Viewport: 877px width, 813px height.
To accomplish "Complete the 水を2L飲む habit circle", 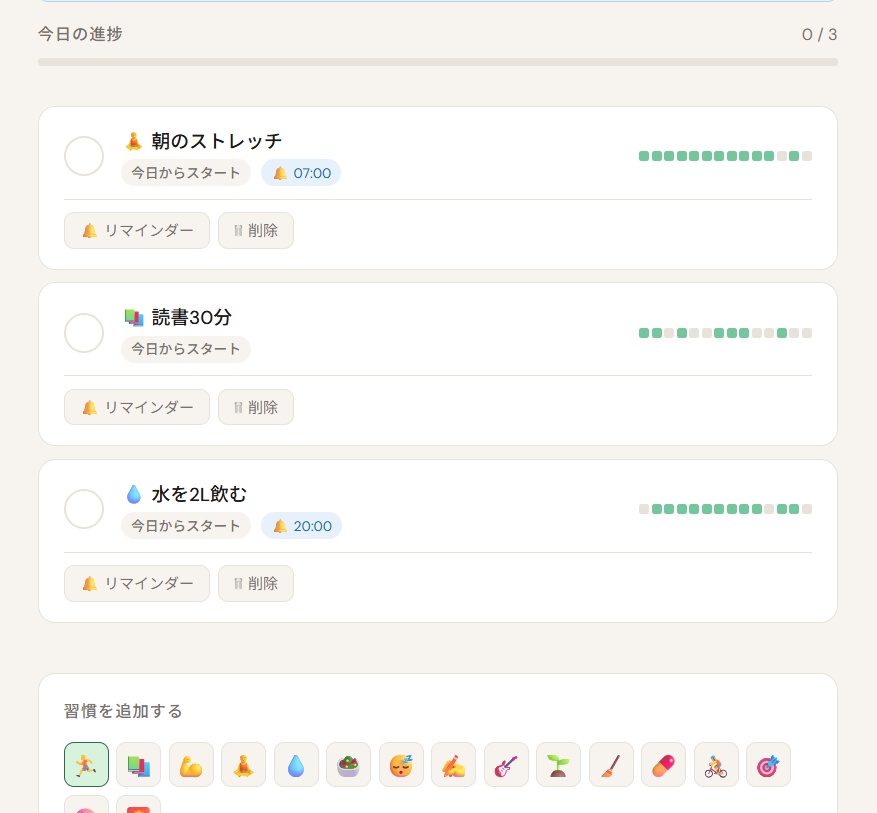I will [x=84, y=509].
